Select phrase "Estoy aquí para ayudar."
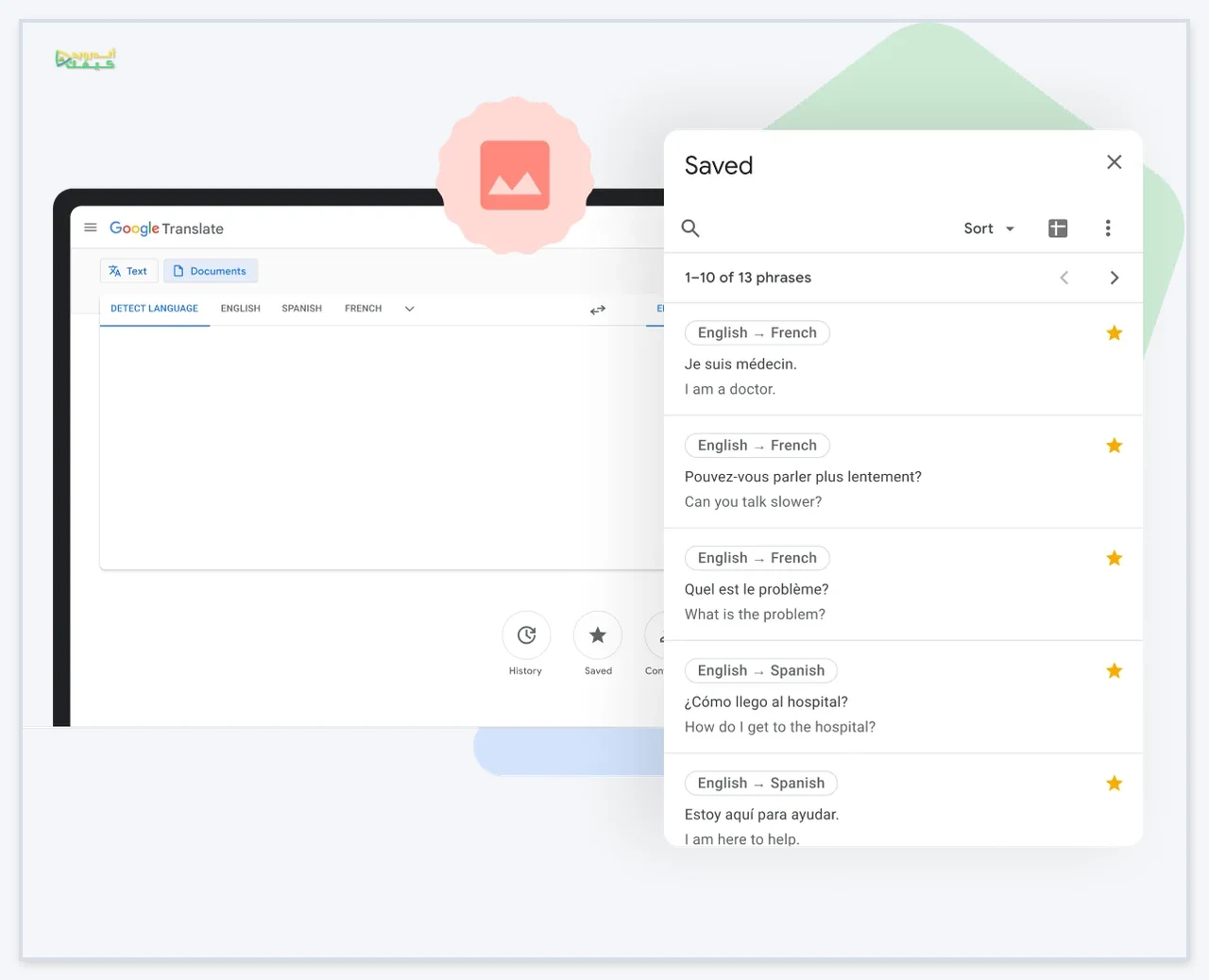This screenshot has width=1209, height=980. point(761,815)
